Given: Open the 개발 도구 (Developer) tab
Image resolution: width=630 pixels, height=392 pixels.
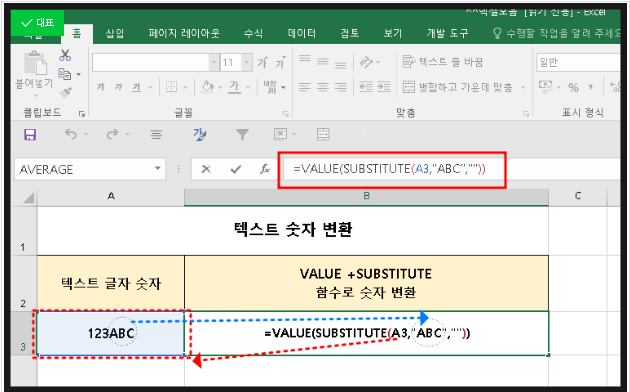Looking at the screenshot, I should point(448,33).
